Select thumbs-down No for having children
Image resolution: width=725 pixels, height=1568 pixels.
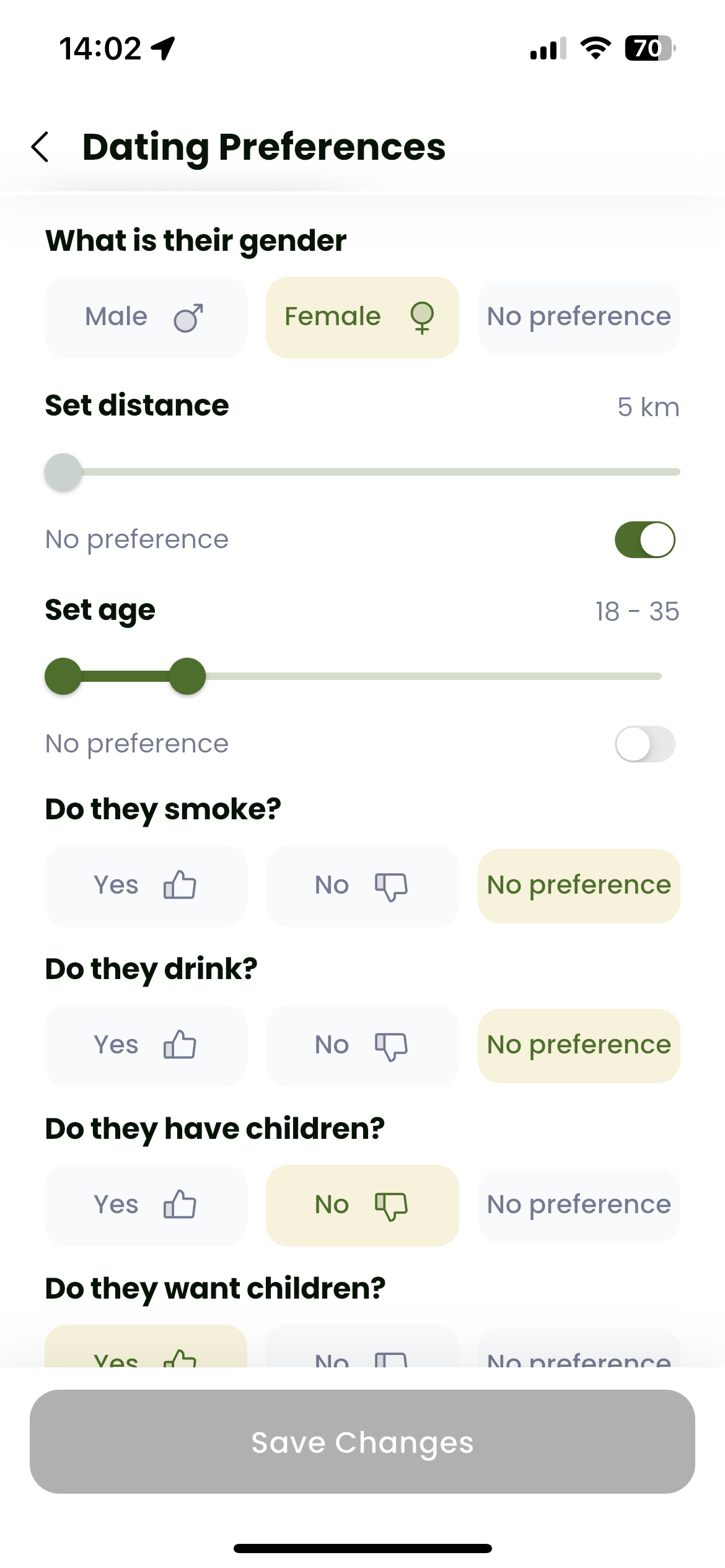pyautogui.click(x=362, y=1205)
